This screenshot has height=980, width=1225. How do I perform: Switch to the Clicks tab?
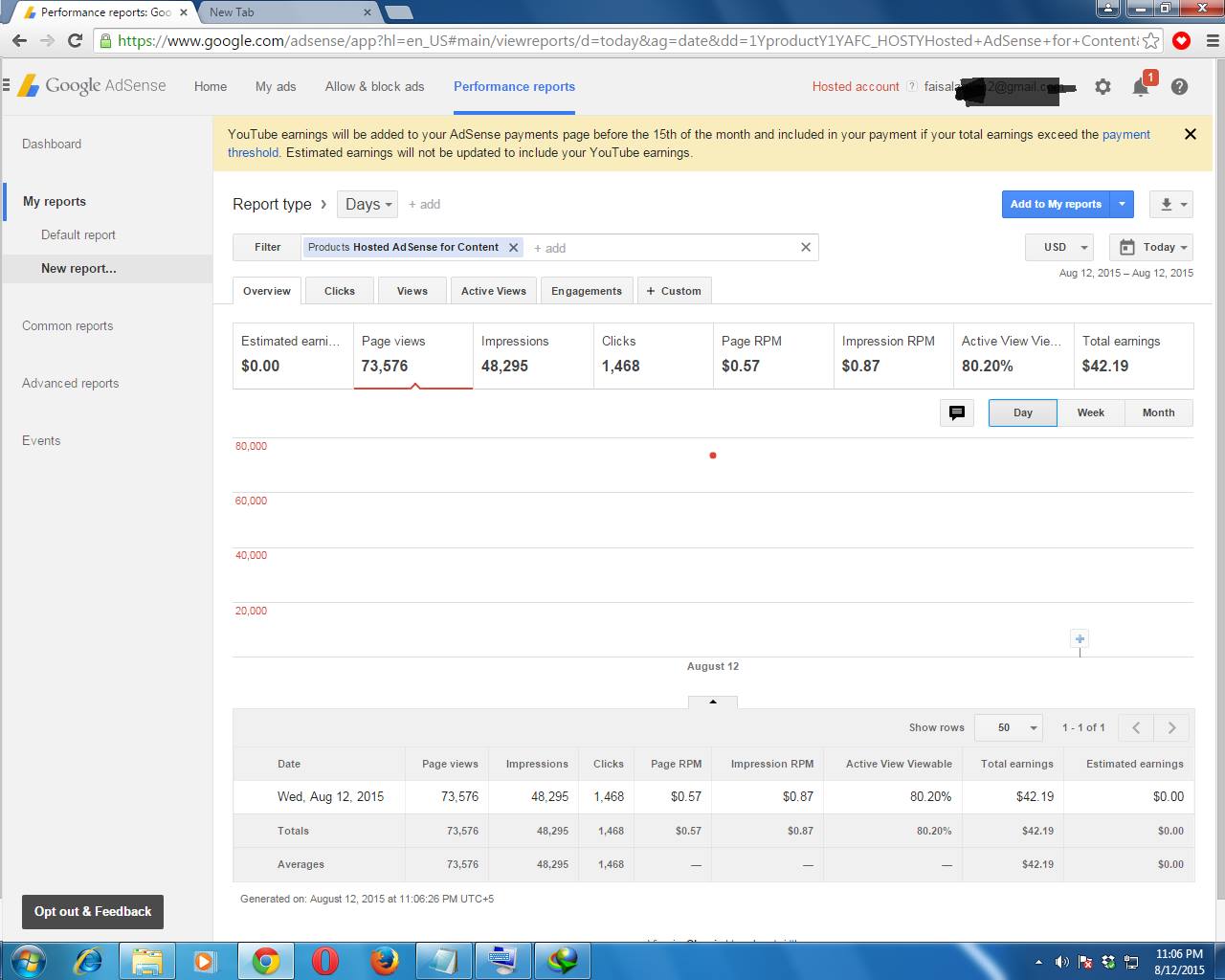(x=340, y=291)
